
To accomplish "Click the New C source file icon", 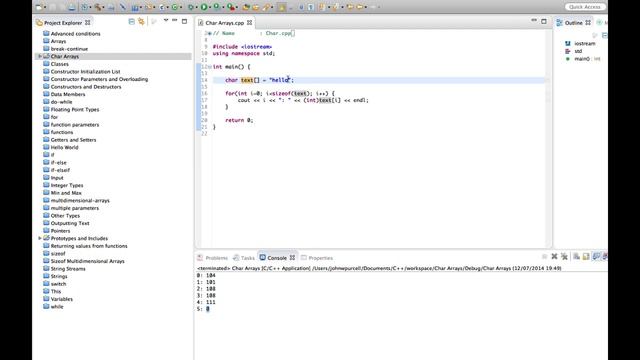I will click(162, 7).
